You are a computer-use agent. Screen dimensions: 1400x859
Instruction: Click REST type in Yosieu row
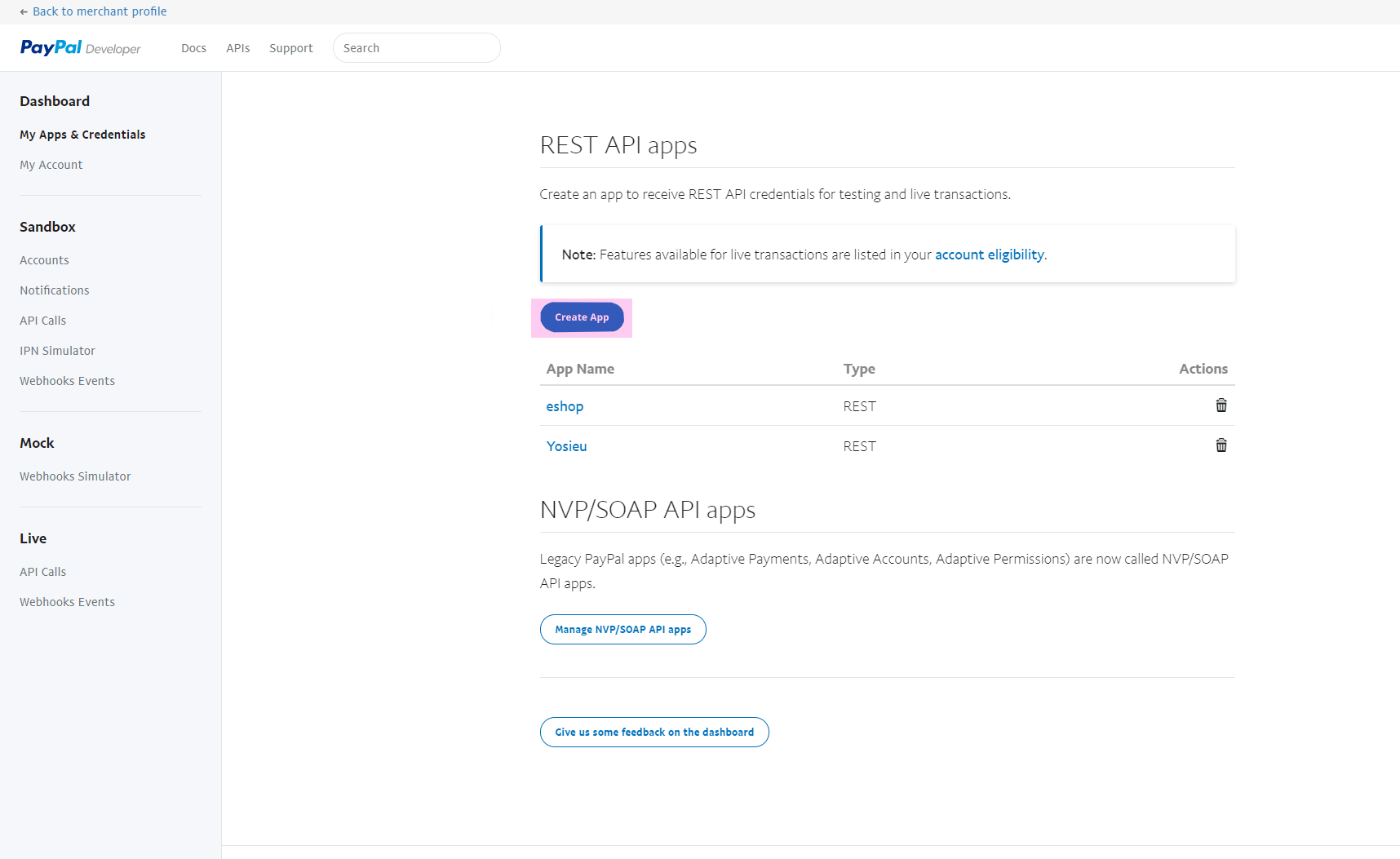[x=859, y=446]
